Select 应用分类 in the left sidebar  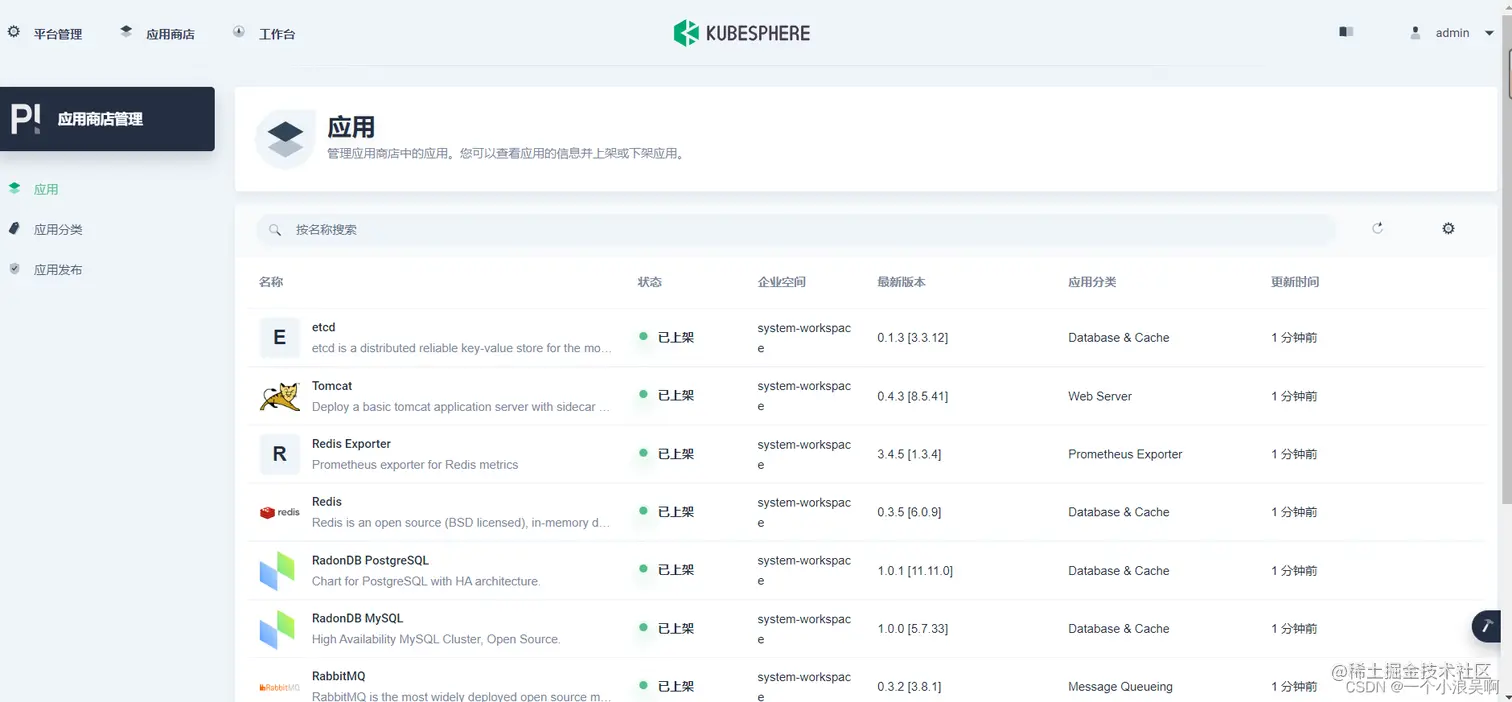point(58,229)
